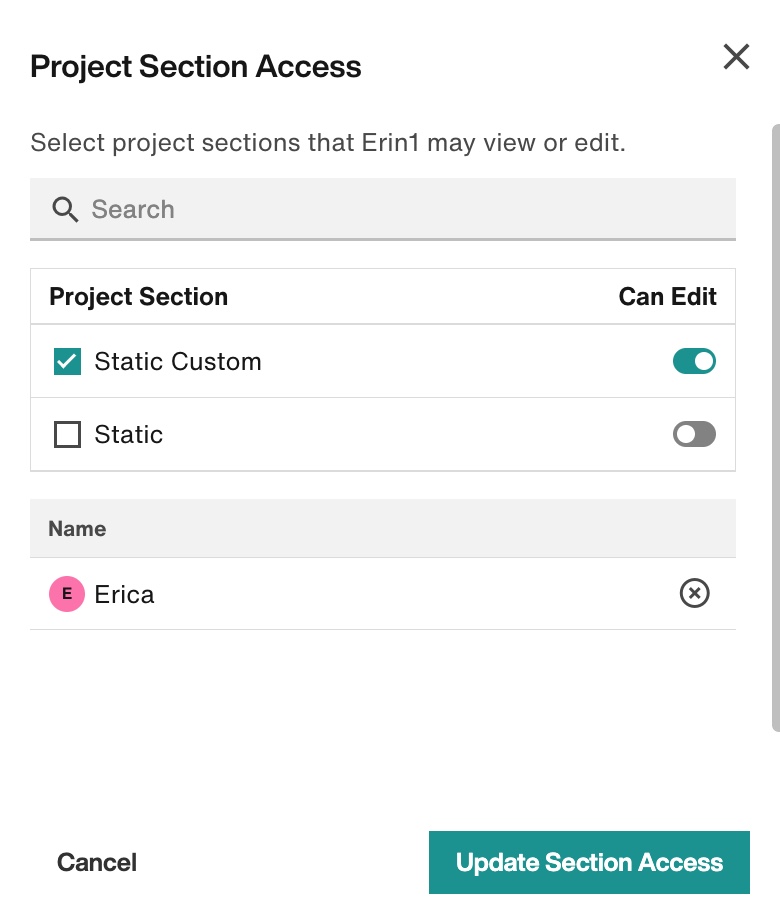Remove Erica using the circled X icon
This screenshot has height=918, width=780.
point(695,593)
